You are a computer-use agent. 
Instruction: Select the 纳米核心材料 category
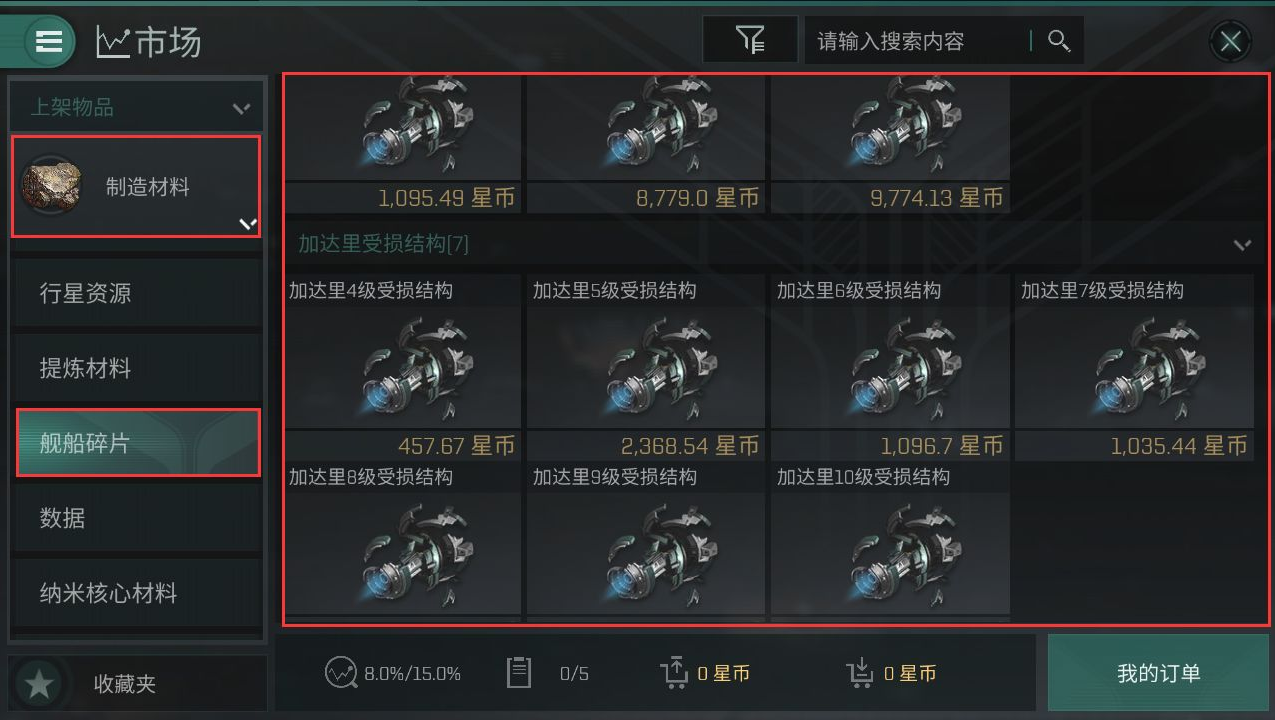[138, 593]
